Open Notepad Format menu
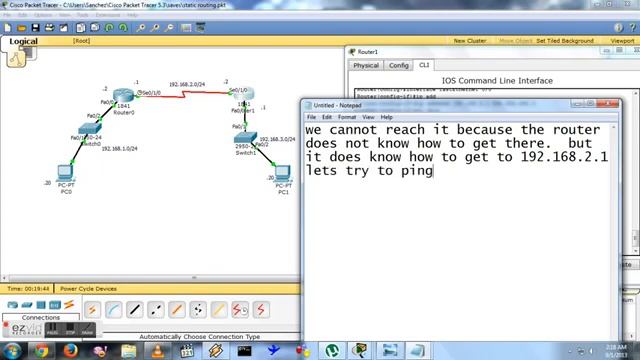 click(347, 117)
